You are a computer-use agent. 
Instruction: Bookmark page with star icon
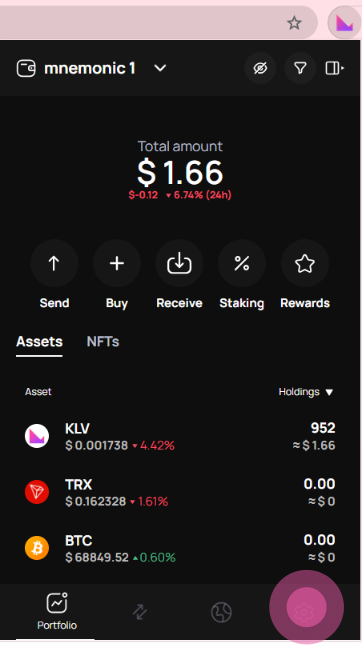294,23
